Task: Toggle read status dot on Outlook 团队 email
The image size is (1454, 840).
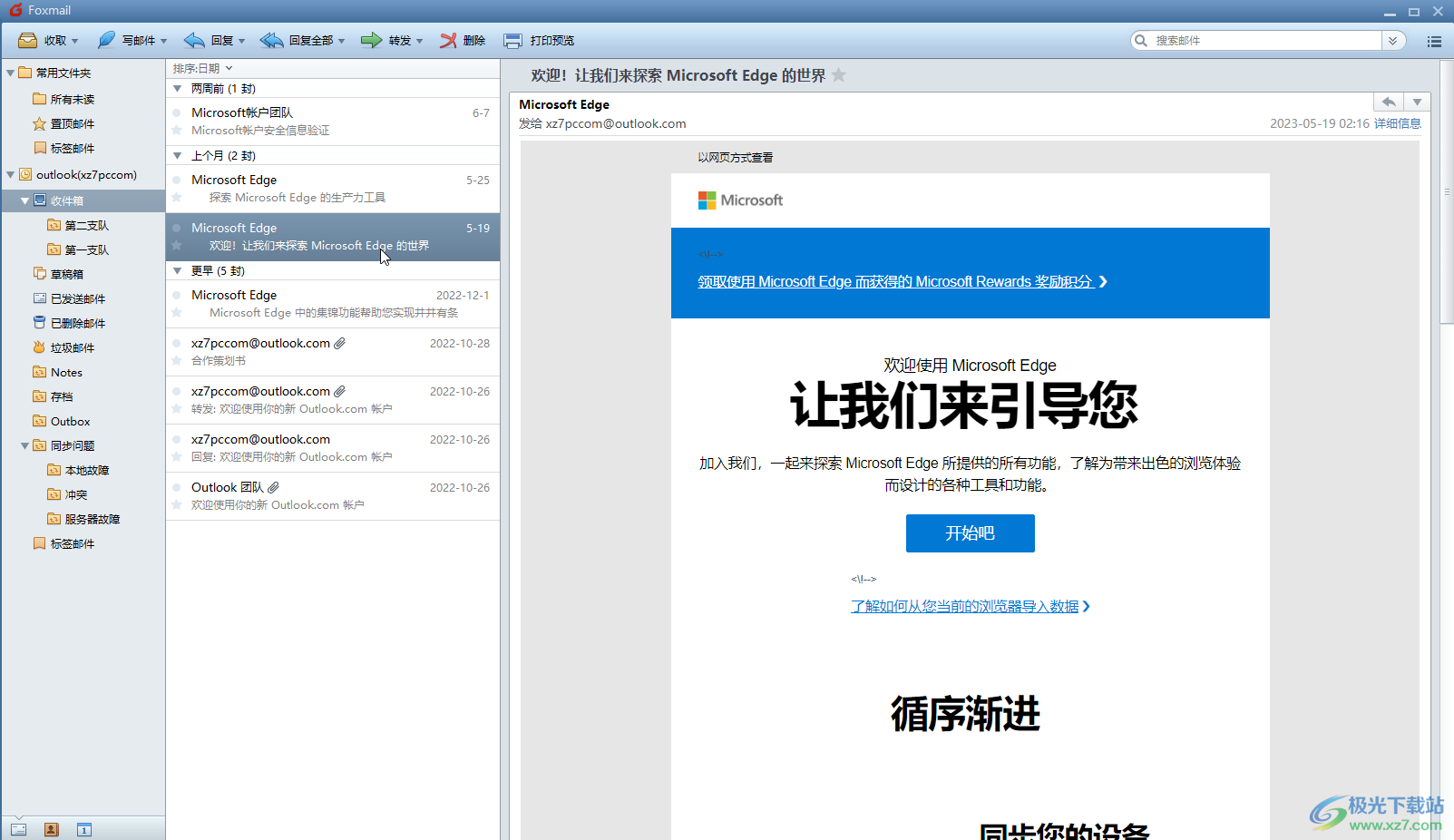Action: click(x=177, y=488)
